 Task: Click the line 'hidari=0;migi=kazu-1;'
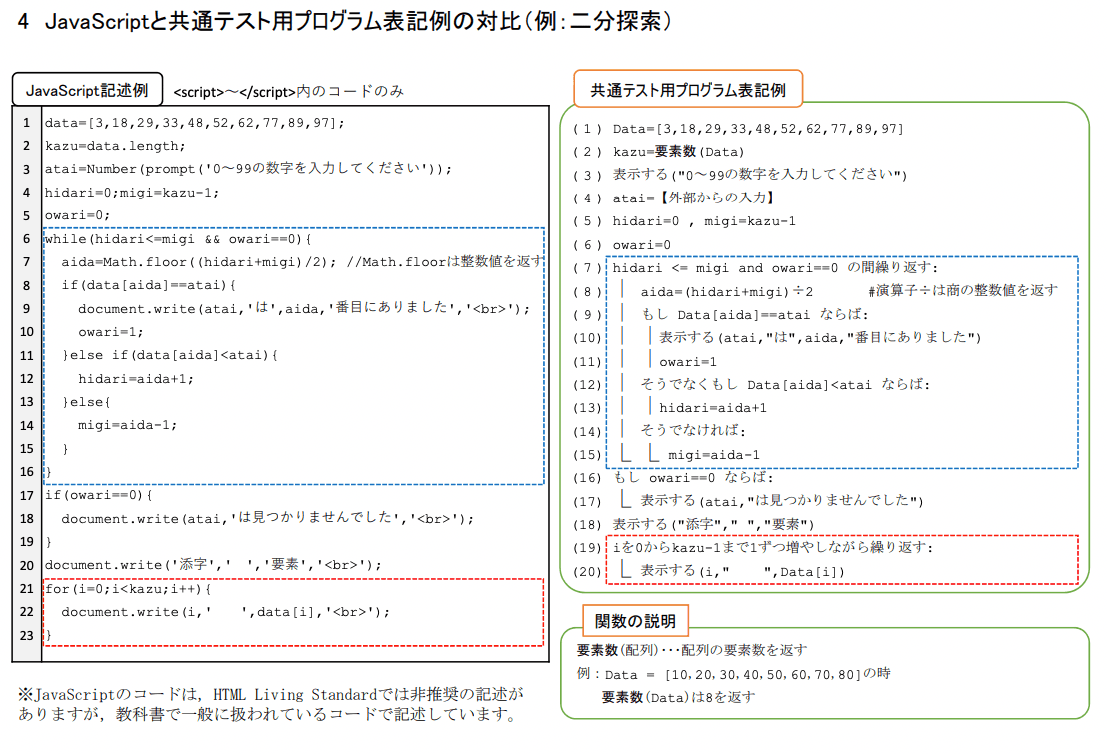(132, 193)
